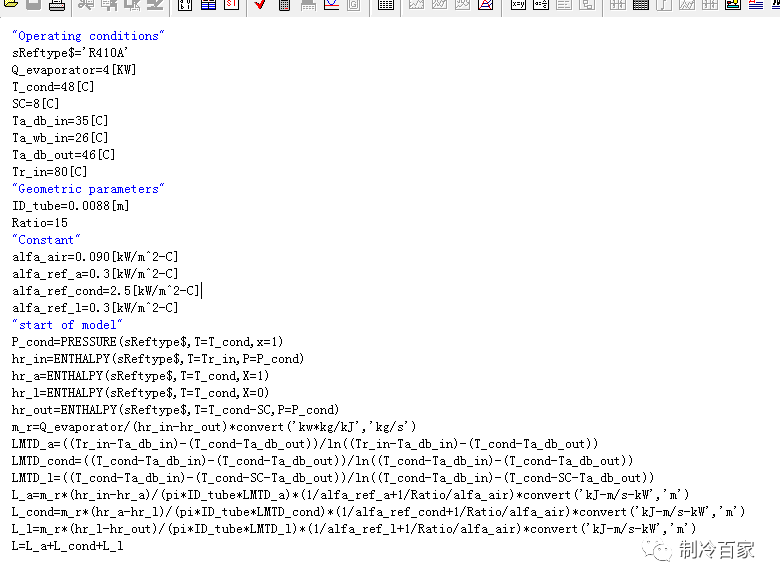Click the Paste toolbar icon
The height and width of the screenshot is (584, 780).
click(x=132, y=4)
